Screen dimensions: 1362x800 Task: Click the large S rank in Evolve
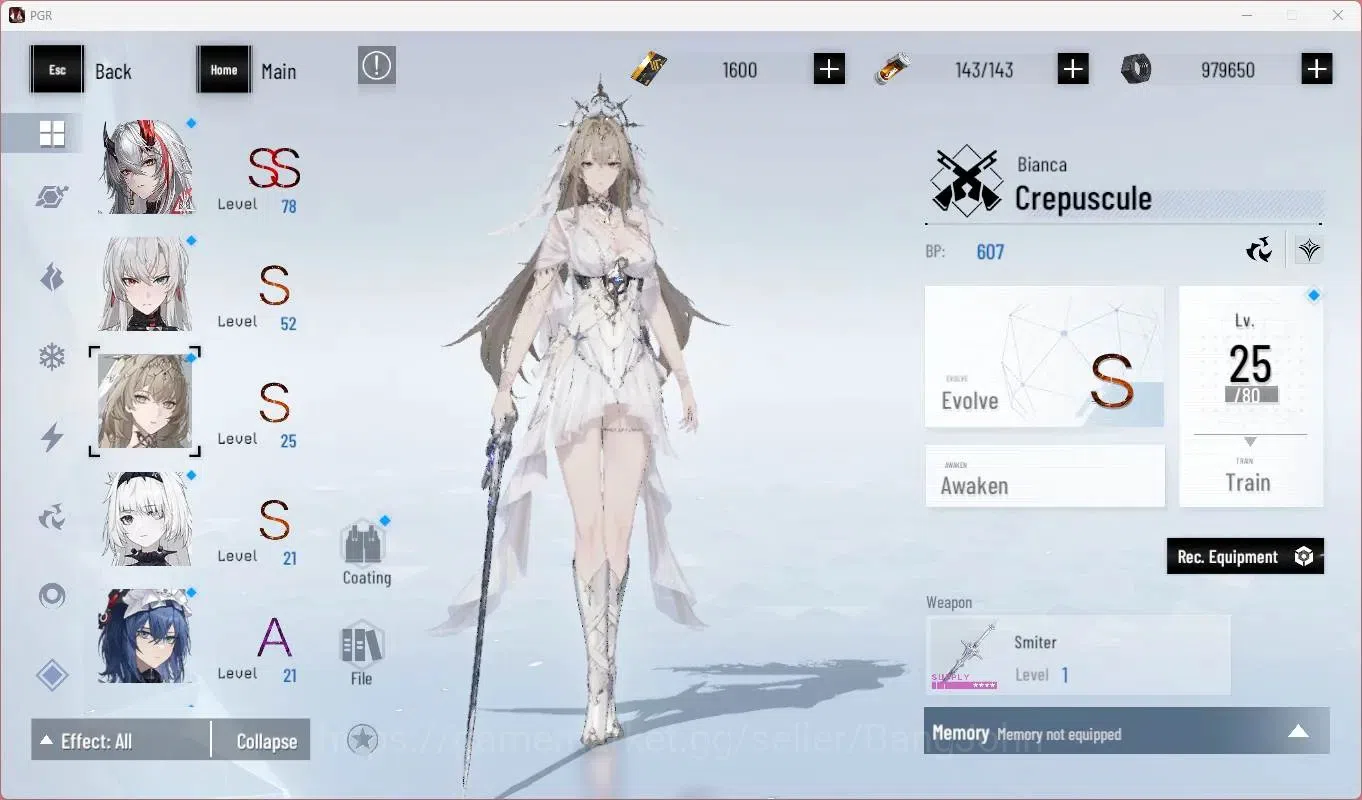(1111, 381)
